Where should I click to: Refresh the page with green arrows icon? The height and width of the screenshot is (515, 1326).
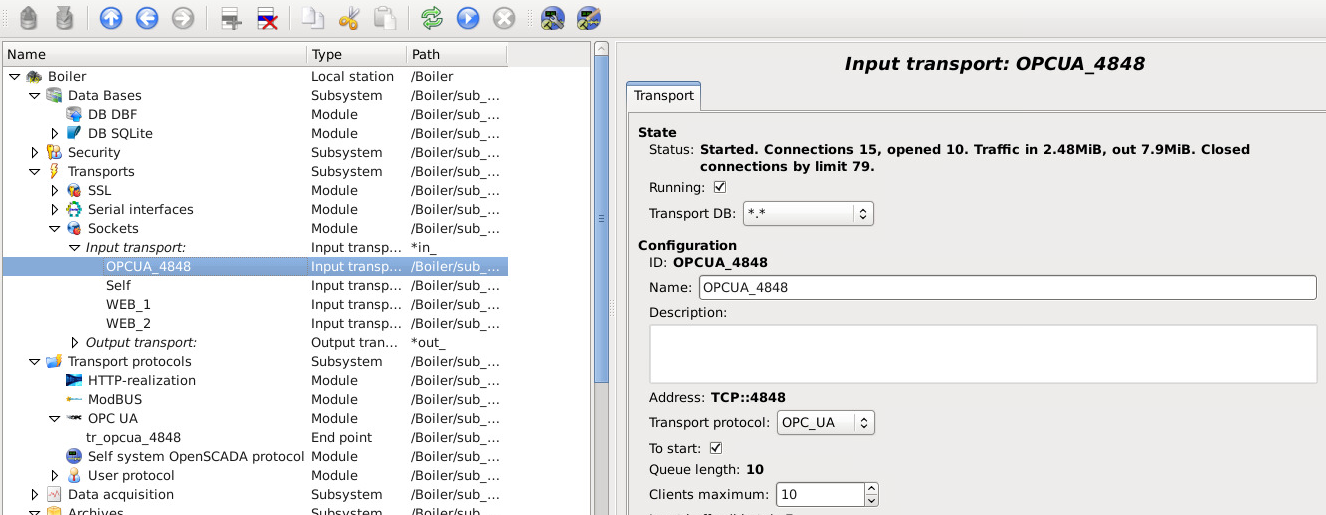[x=431, y=18]
